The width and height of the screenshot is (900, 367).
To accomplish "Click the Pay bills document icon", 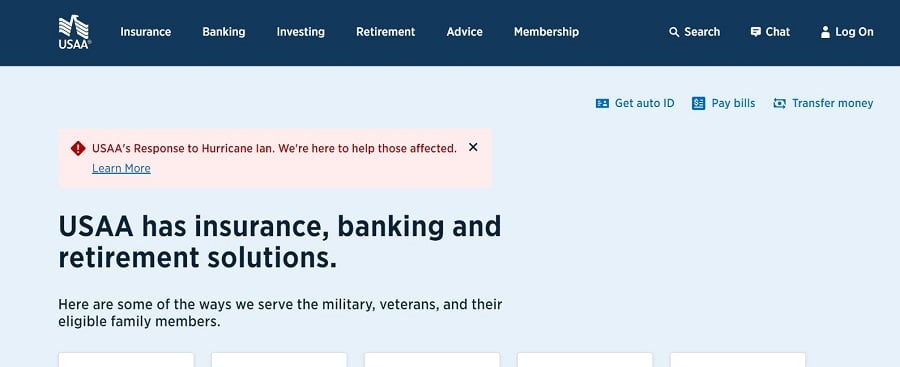I will click(x=698, y=103).
